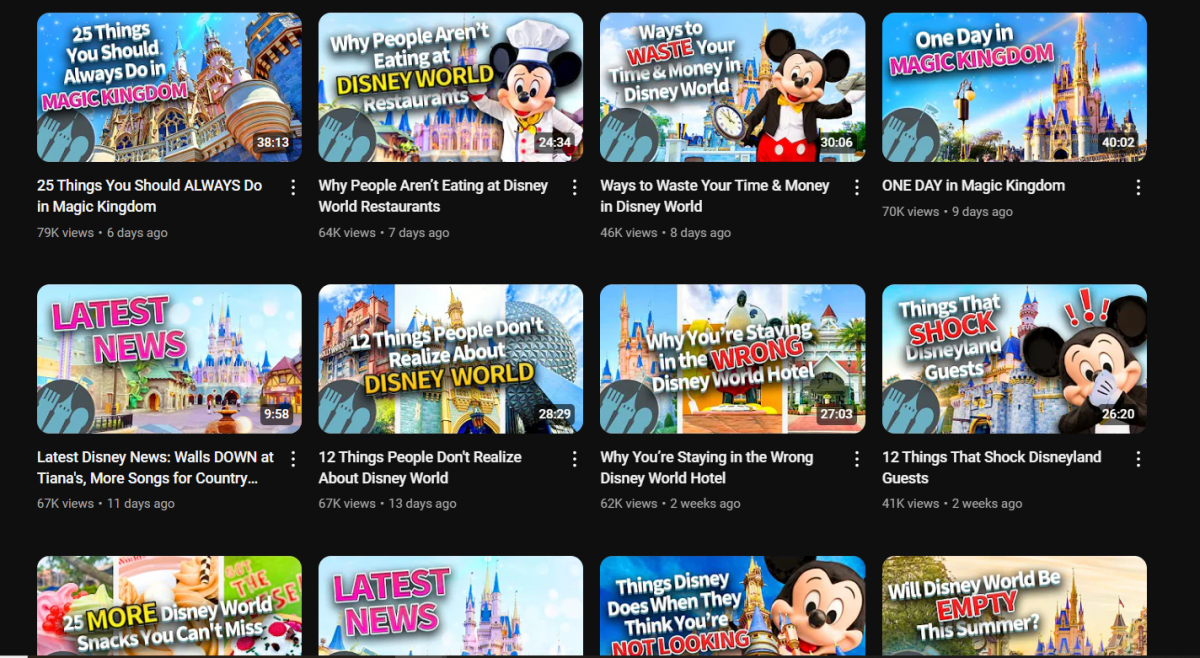Viewport: 1200px width, 658px height.
Task: Open the chef Mickey restaurants video thumbnail
Action: [x=450, y=87]
